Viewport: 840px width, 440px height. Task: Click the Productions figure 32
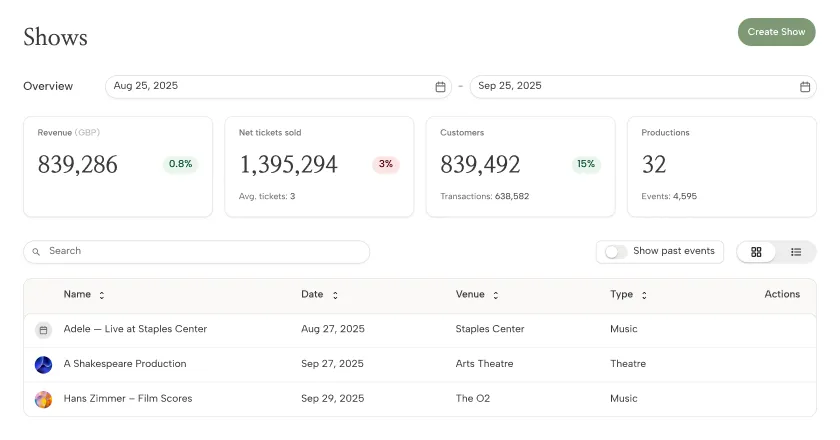click(654, 164)
